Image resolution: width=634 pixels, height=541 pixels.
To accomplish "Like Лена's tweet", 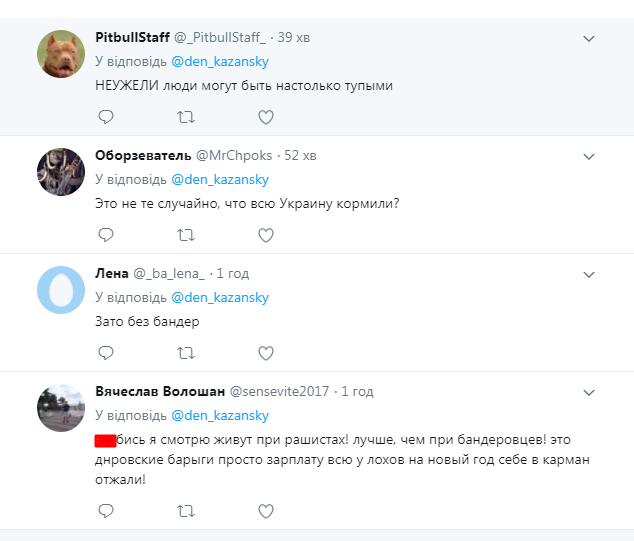I will tap(265, 353).
